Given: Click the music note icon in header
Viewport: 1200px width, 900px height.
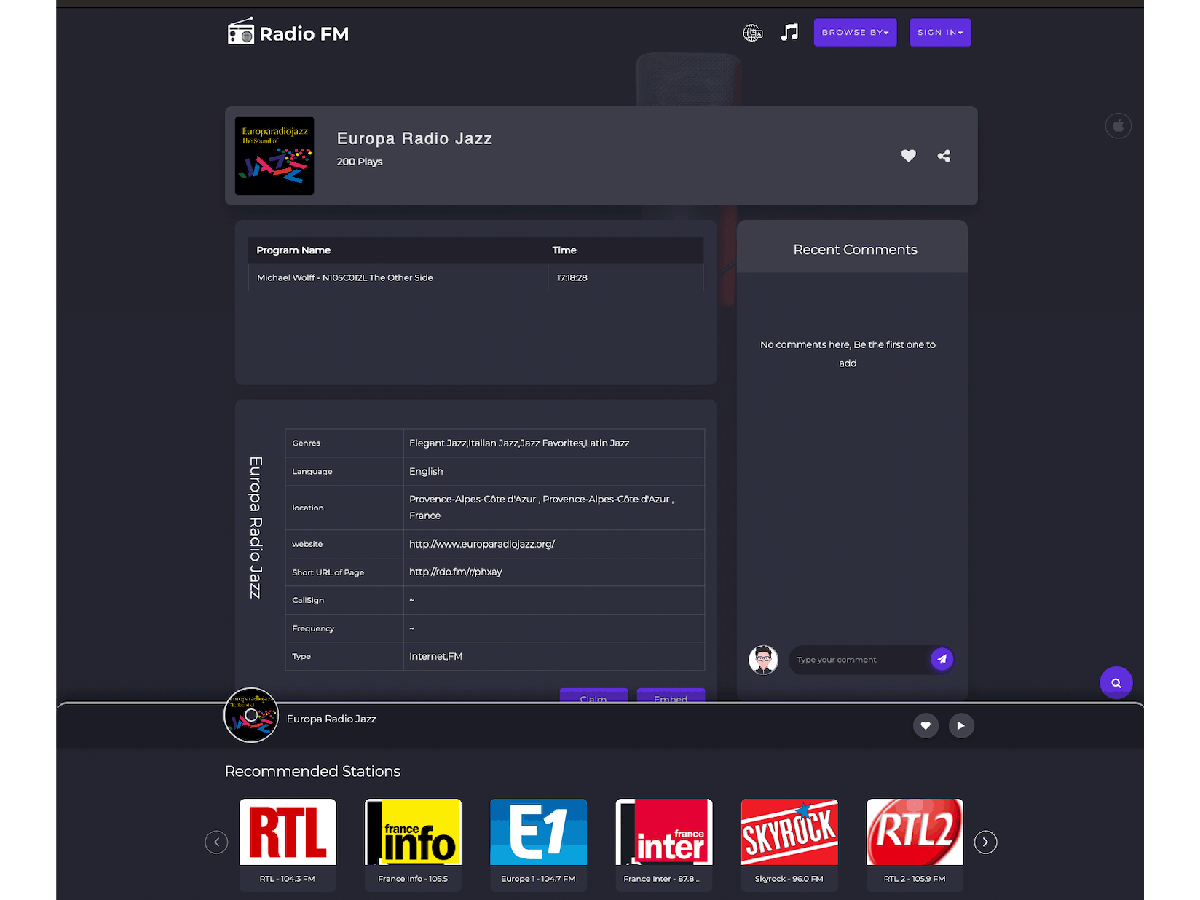Looking at the screenshot, I should (790, 33).
